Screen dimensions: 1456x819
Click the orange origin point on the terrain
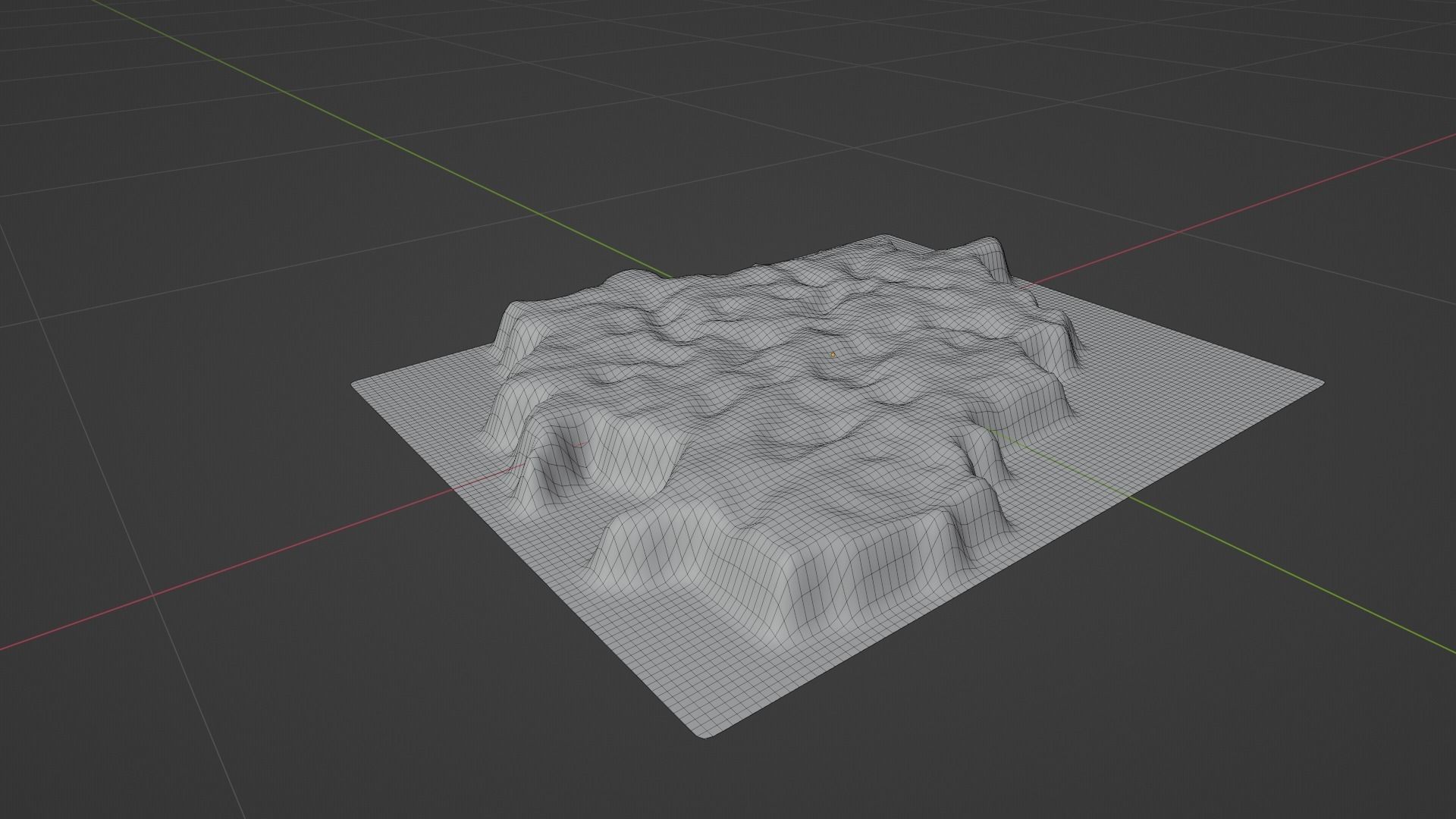coord(833,354)
